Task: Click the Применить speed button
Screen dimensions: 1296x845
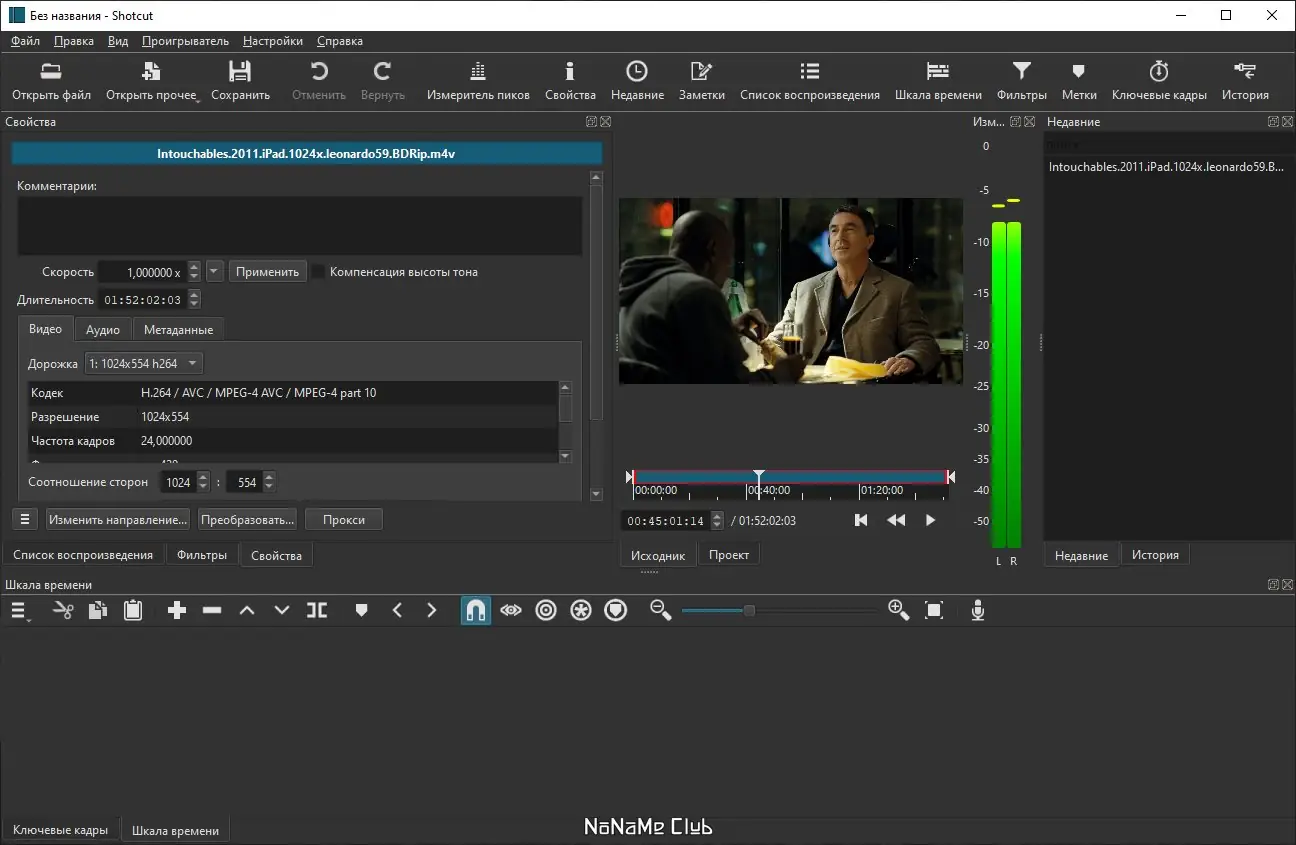Action: pos(267,272)
